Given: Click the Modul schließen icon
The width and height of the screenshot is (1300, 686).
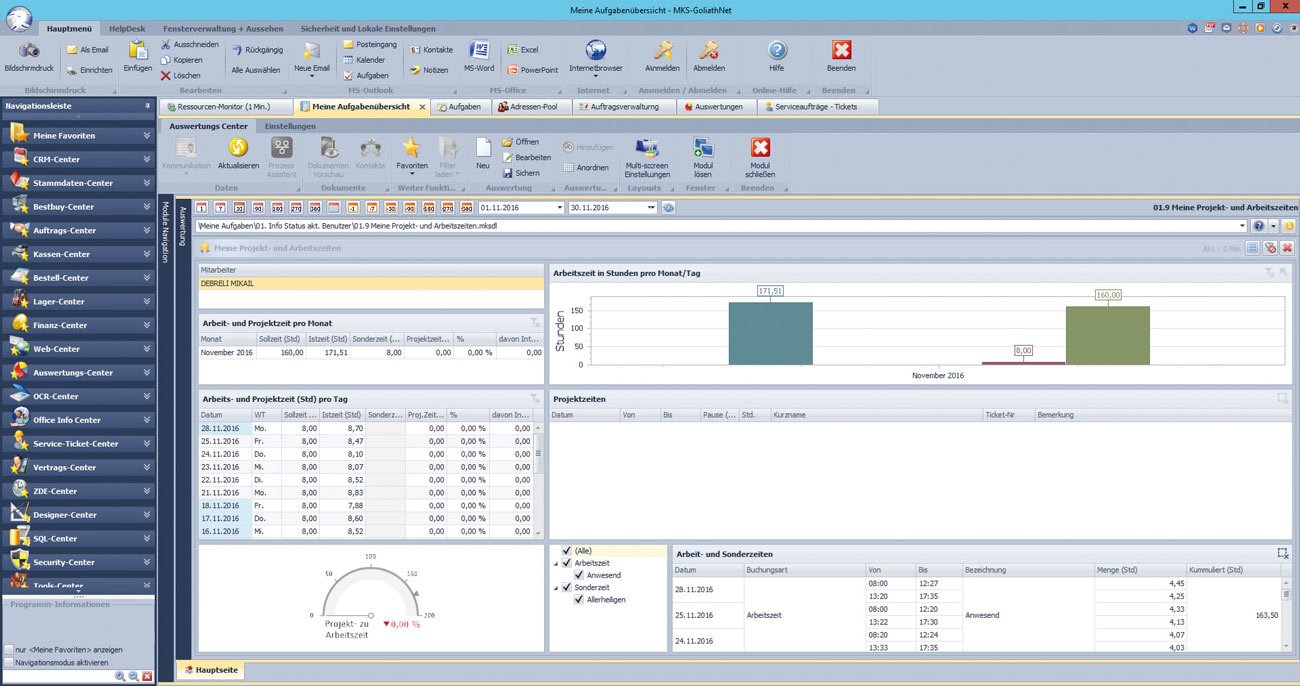Looking at the screenshot, I should tap(760, 149).
